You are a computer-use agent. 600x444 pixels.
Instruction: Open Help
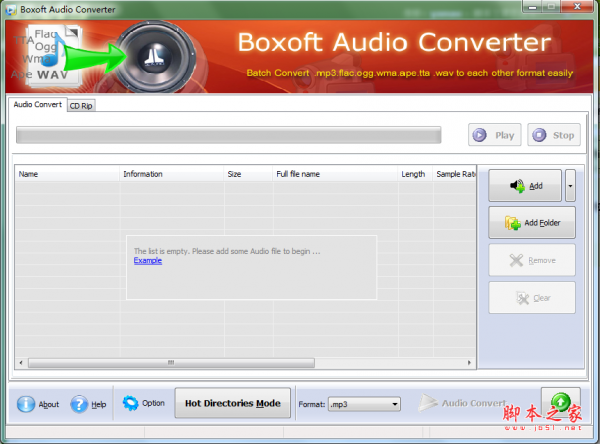[88, 404]
